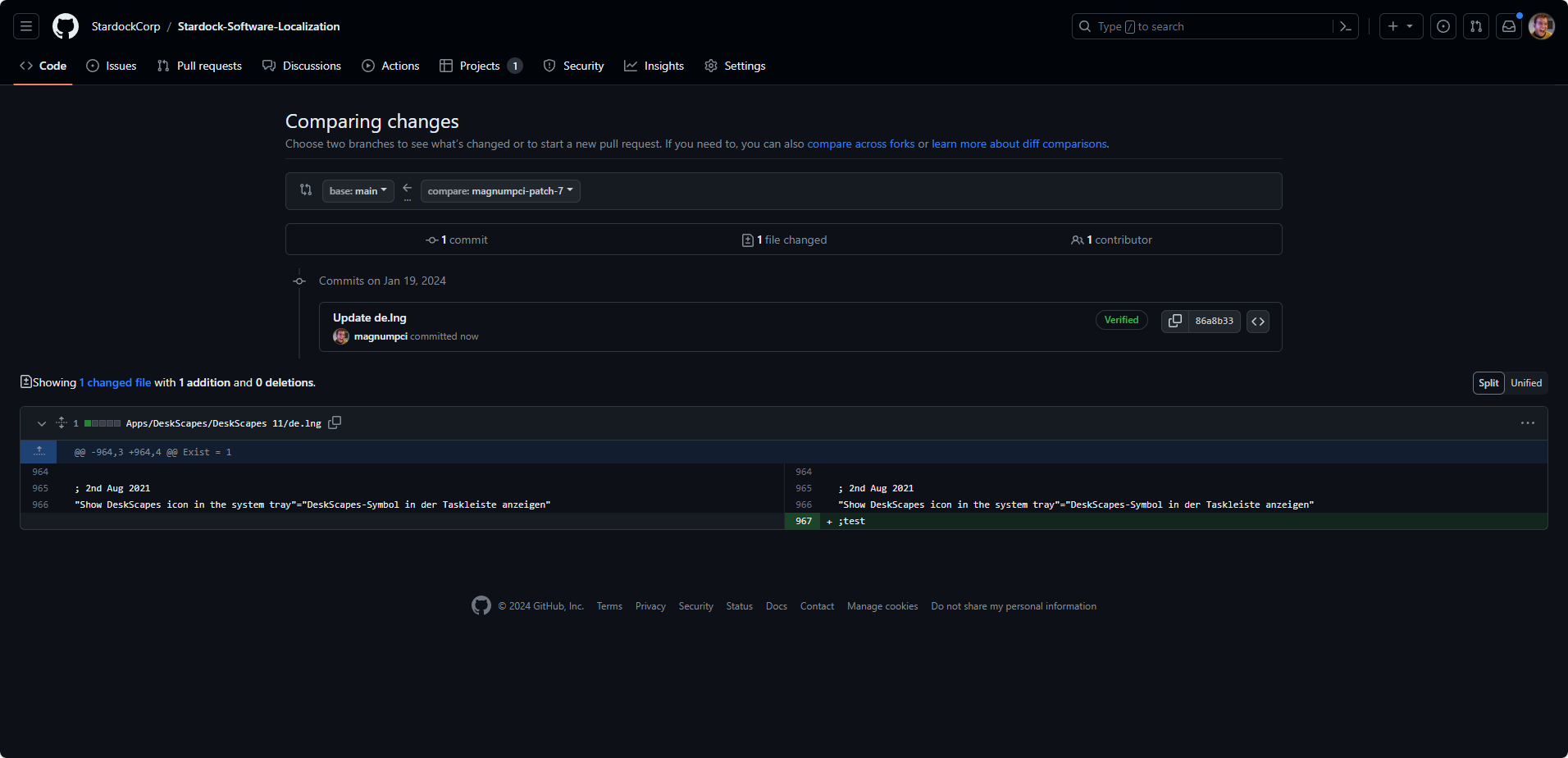Select the Unified diff view
The image size is (1568, 758).
coord(1526,383)
